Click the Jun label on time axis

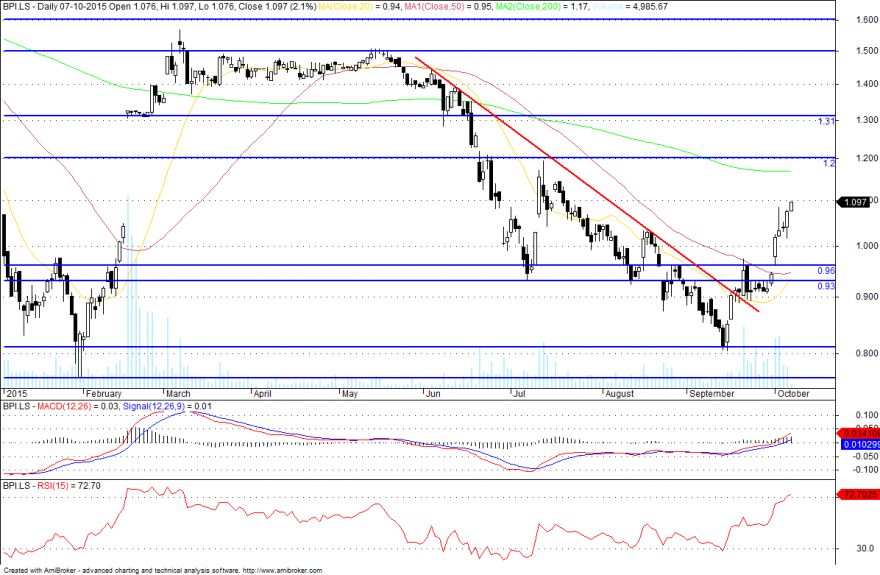pos(433,394)
